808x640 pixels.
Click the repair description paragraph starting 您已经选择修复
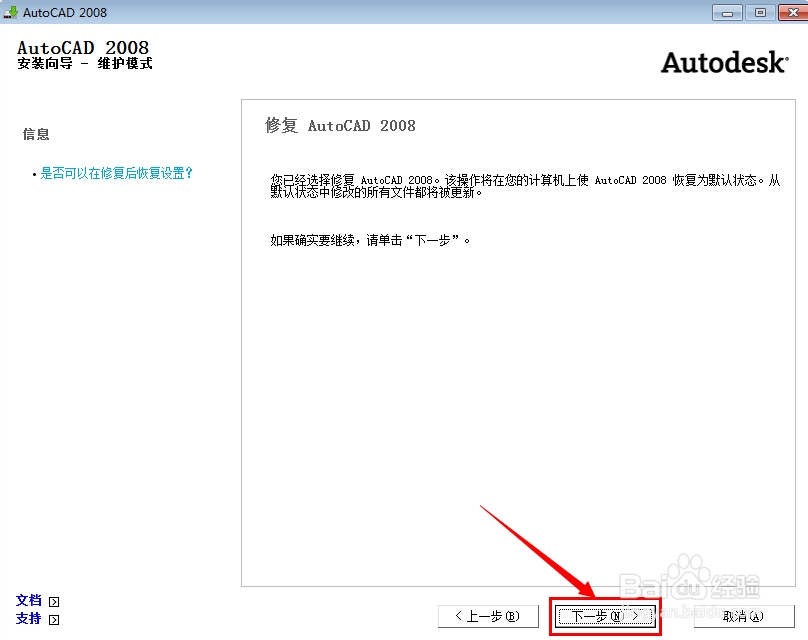(x=525, y=186)
